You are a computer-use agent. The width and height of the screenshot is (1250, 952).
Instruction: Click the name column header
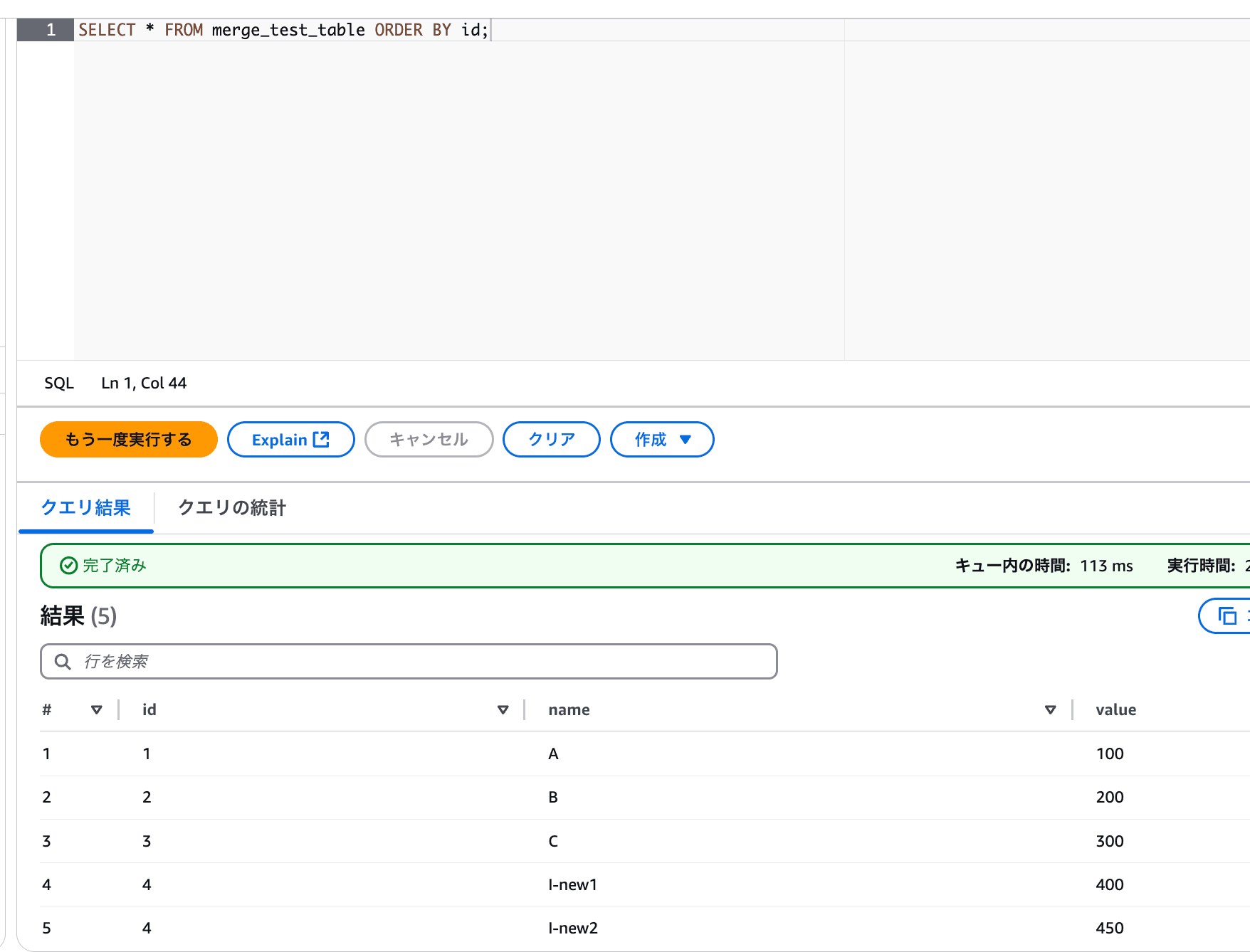(569, 709)
